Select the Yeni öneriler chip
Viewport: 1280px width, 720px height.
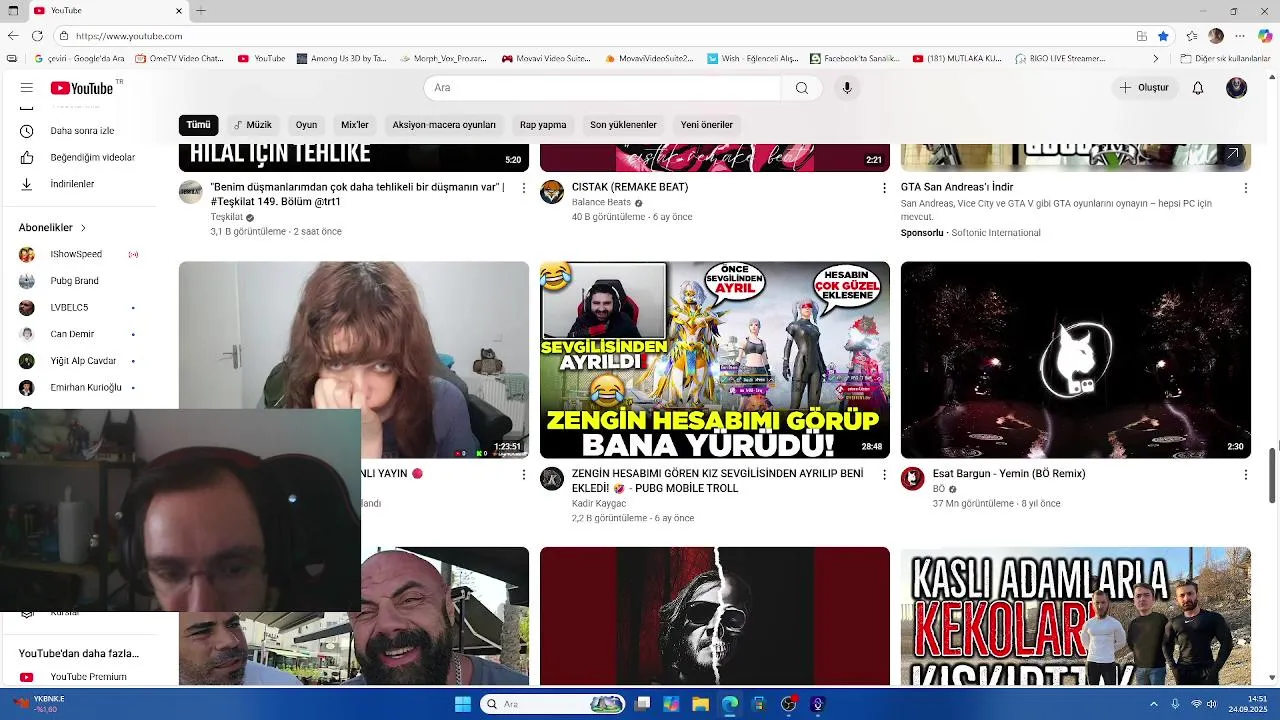pos(707,125)
